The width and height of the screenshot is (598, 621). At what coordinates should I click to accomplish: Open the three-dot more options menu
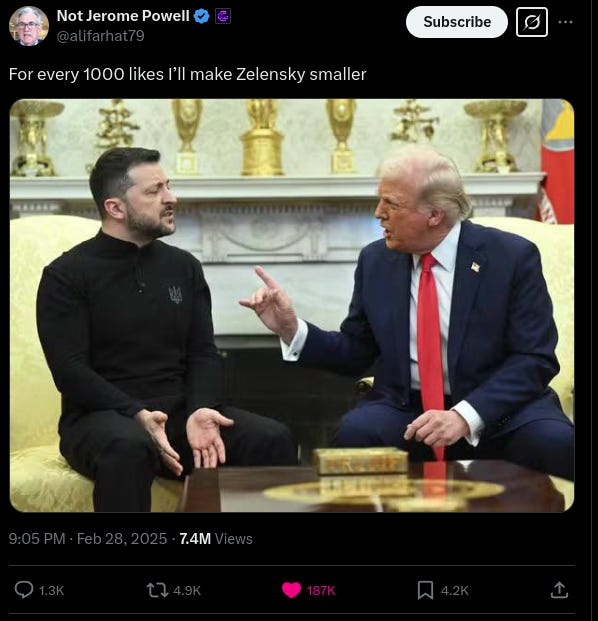(565, 22)
